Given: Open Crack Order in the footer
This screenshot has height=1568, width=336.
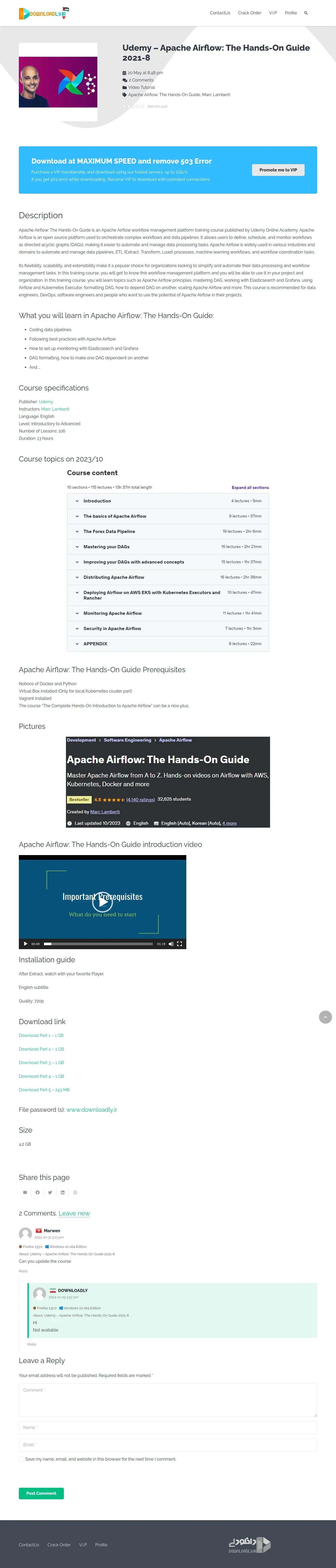Looking at the screenshot, I should point(59,1545).
